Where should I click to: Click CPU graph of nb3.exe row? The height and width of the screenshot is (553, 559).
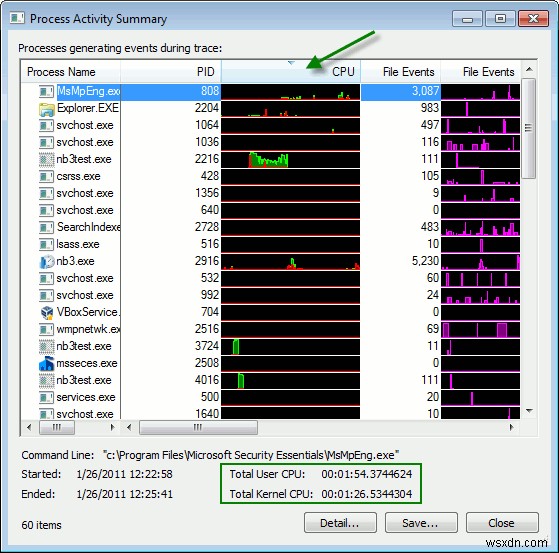click(291, 262)
